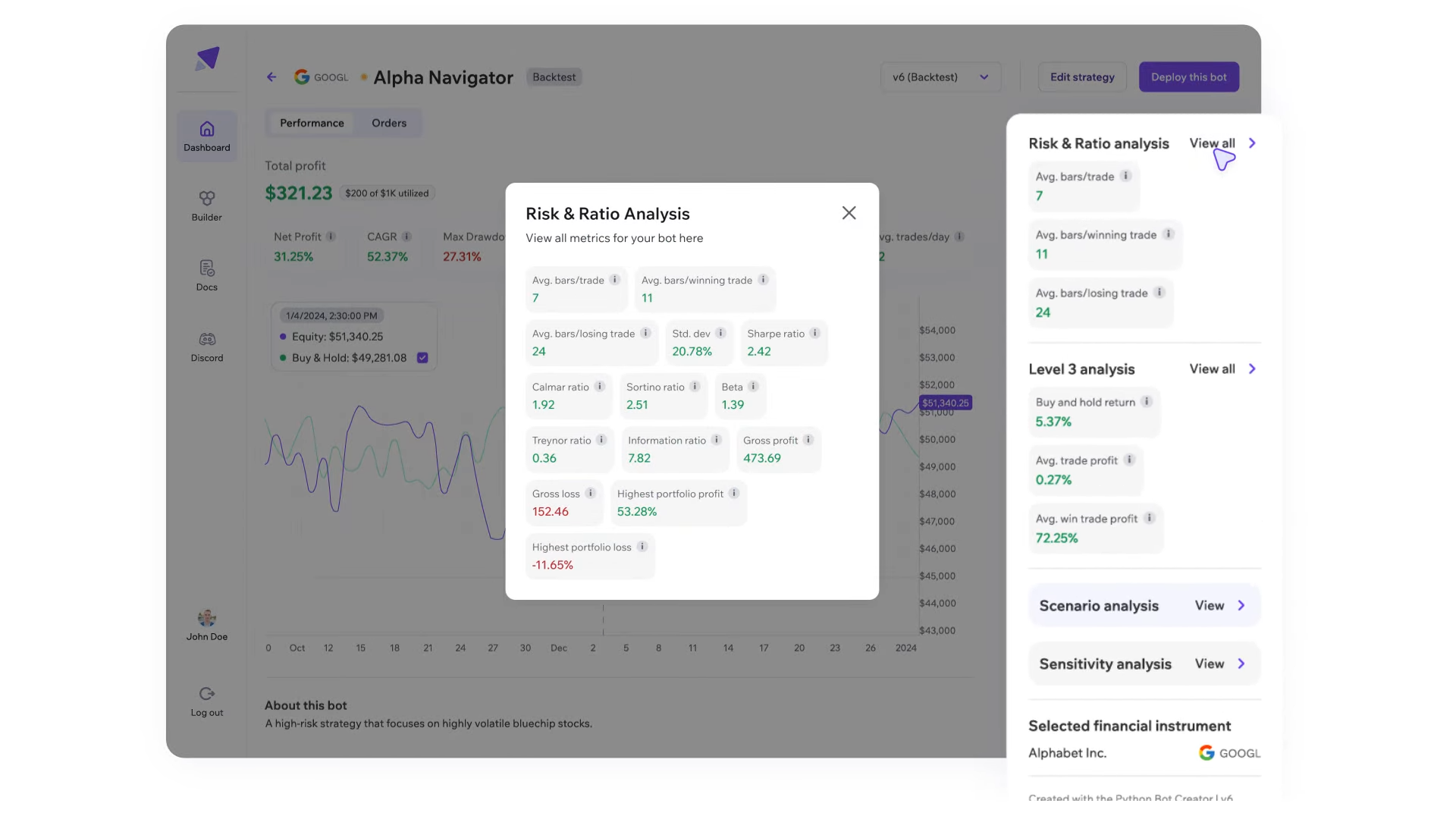This screenshot has width=1456, height=819.
Task: Expand Sensitivity analysis View chevron
Action: point(1241,664)
